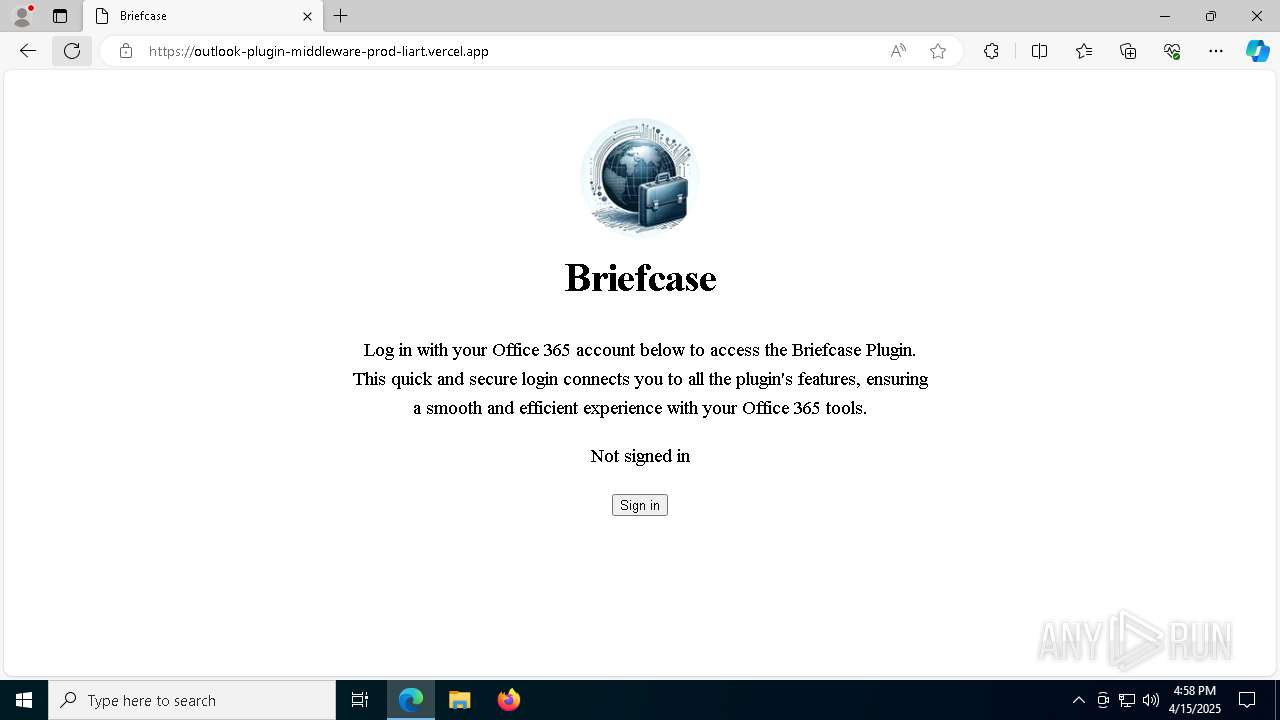Viewport: 1280px width, 720px height.
Task: Click the Not signed in text
Action: coord(640,456)
